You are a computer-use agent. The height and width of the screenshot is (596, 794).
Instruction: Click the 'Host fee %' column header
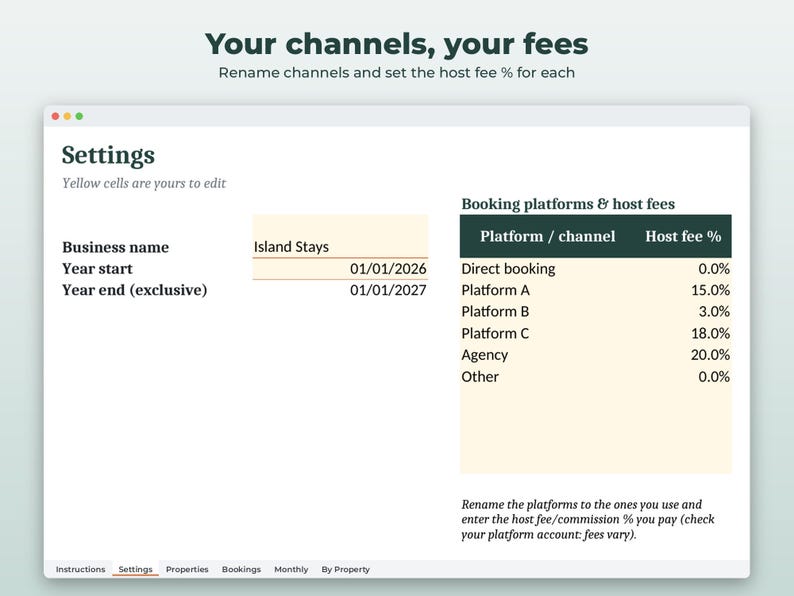click(684, 236)
